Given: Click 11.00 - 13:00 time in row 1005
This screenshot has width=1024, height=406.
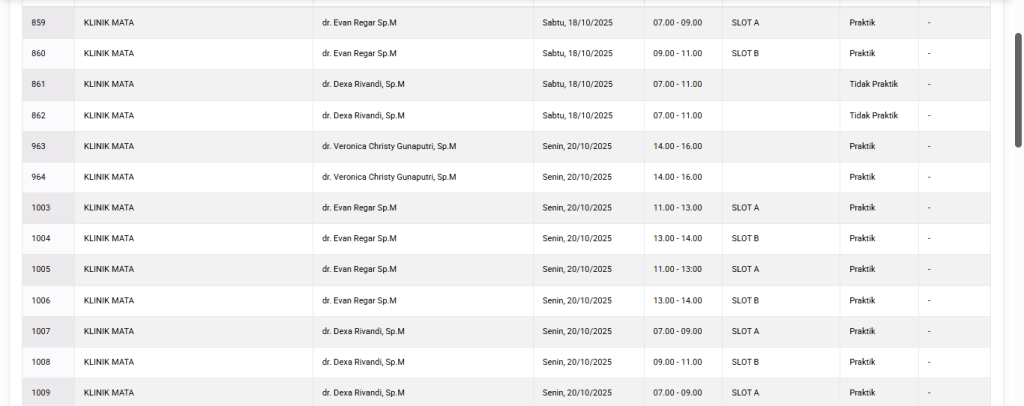Looking at the screenshot, I should point(677,270).
